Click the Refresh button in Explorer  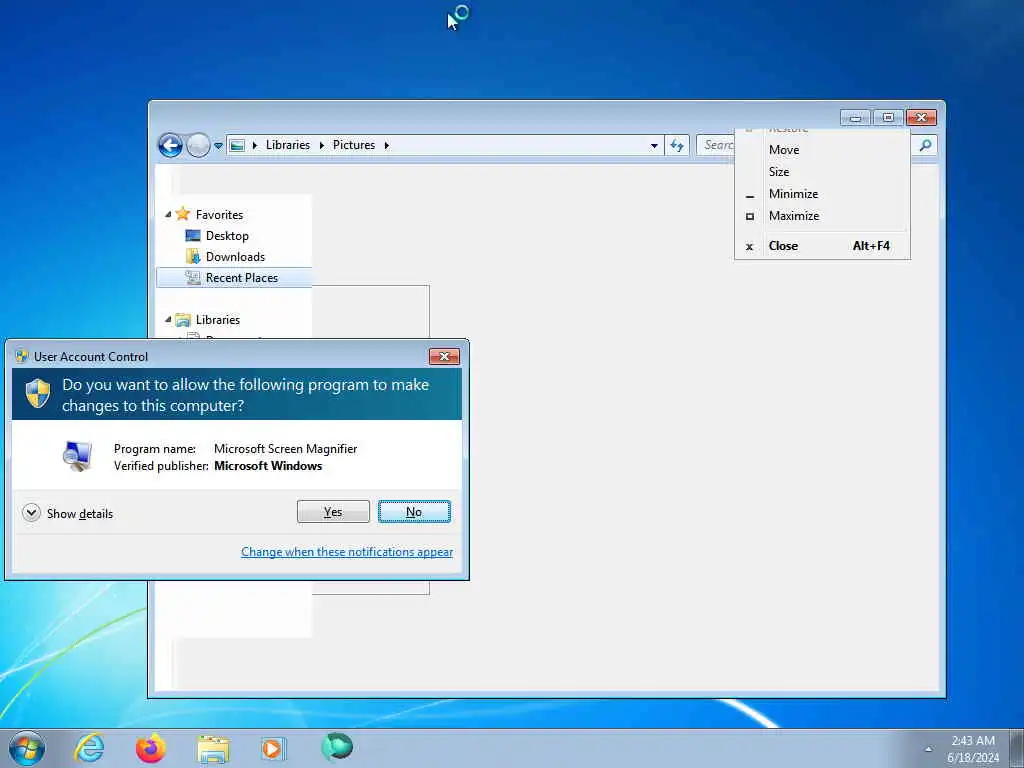tap(677, 145)
